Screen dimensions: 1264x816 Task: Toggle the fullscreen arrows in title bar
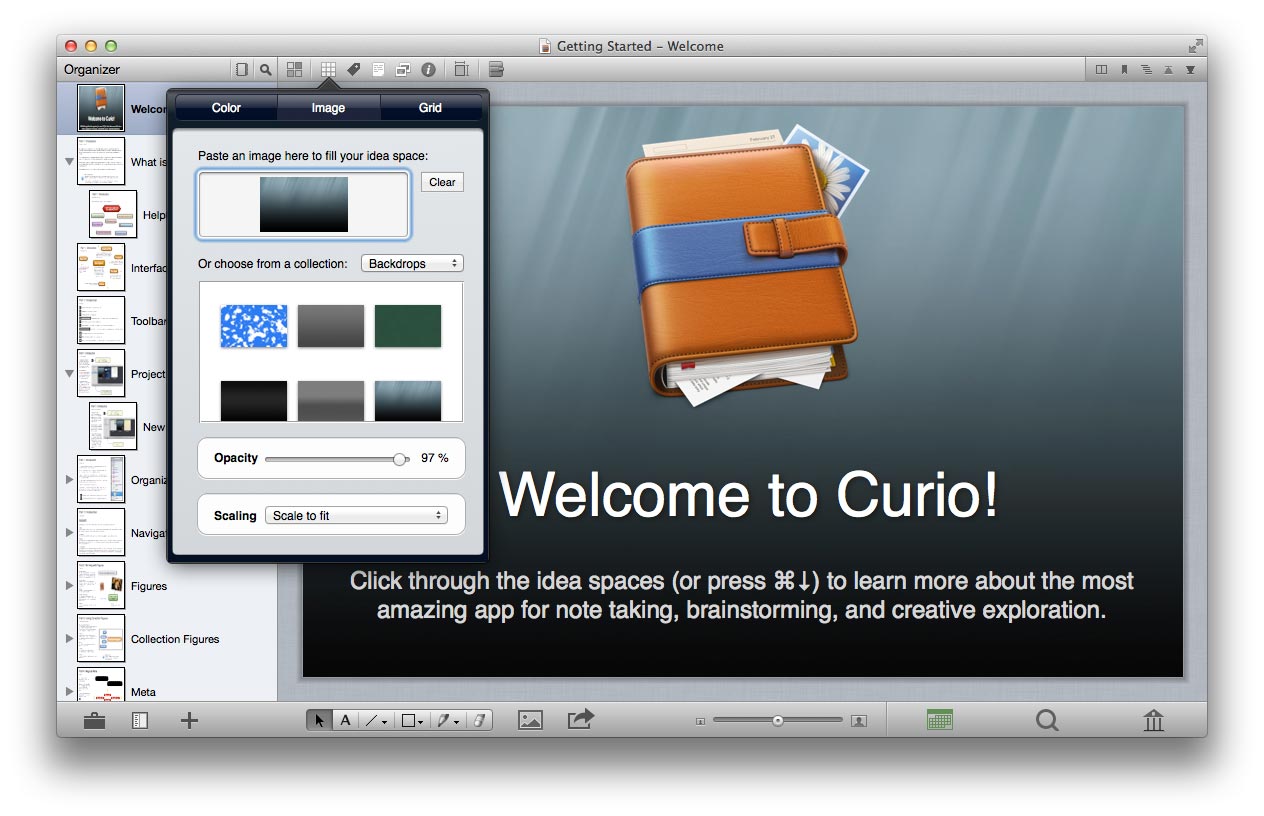click(x=1195, y=46)
